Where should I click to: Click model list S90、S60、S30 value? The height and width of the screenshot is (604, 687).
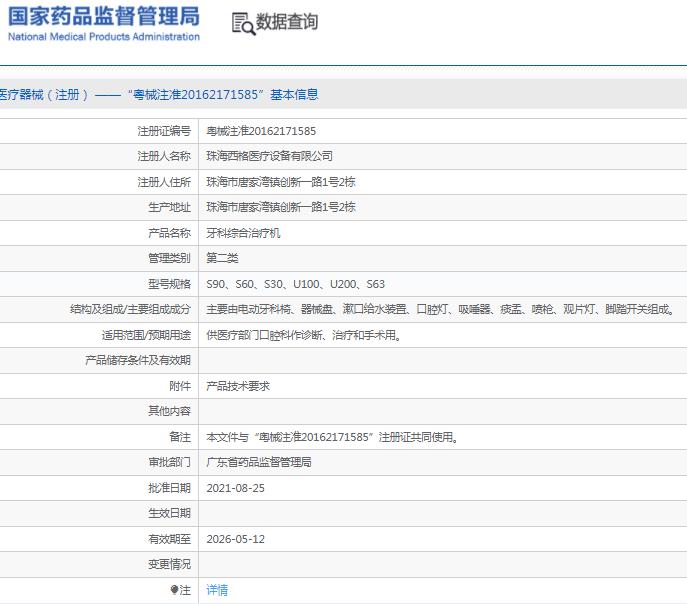tap(295, 284)
